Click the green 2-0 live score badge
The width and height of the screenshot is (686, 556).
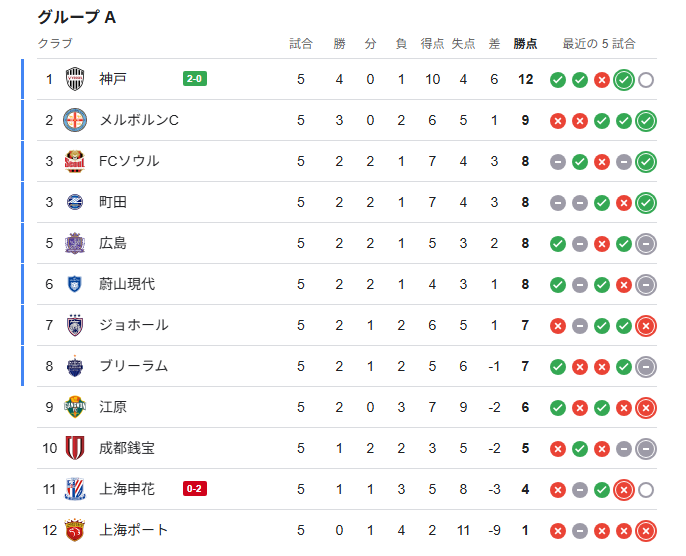(x=195, y=79)
